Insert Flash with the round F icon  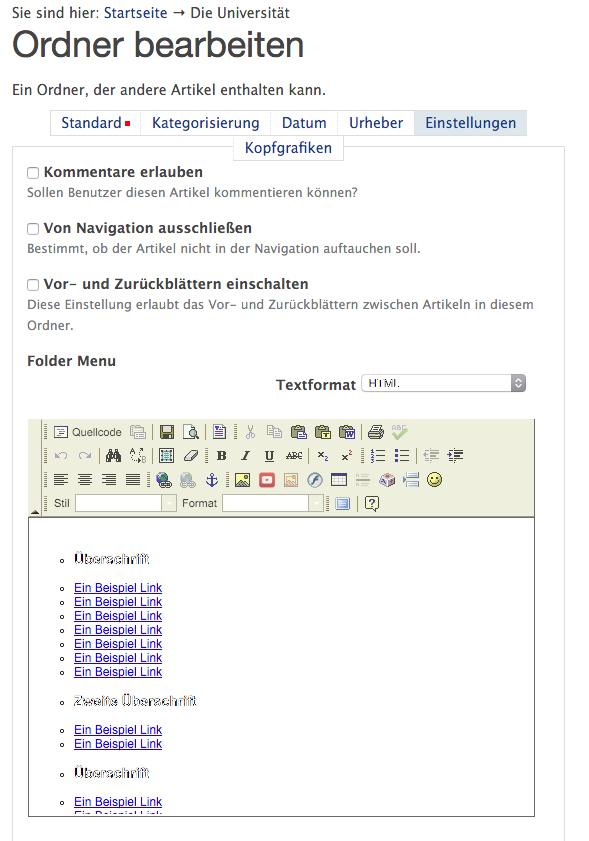315,479
